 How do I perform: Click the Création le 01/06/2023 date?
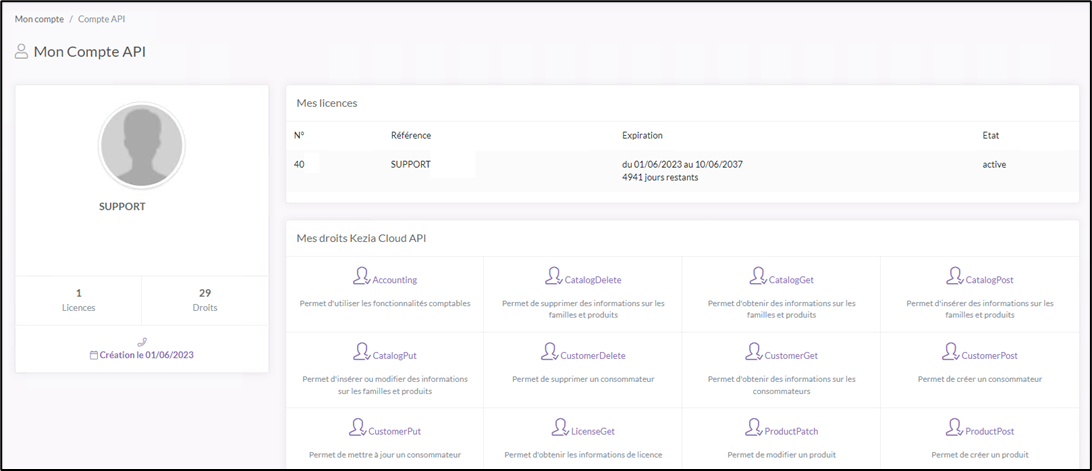click(141, 355)
